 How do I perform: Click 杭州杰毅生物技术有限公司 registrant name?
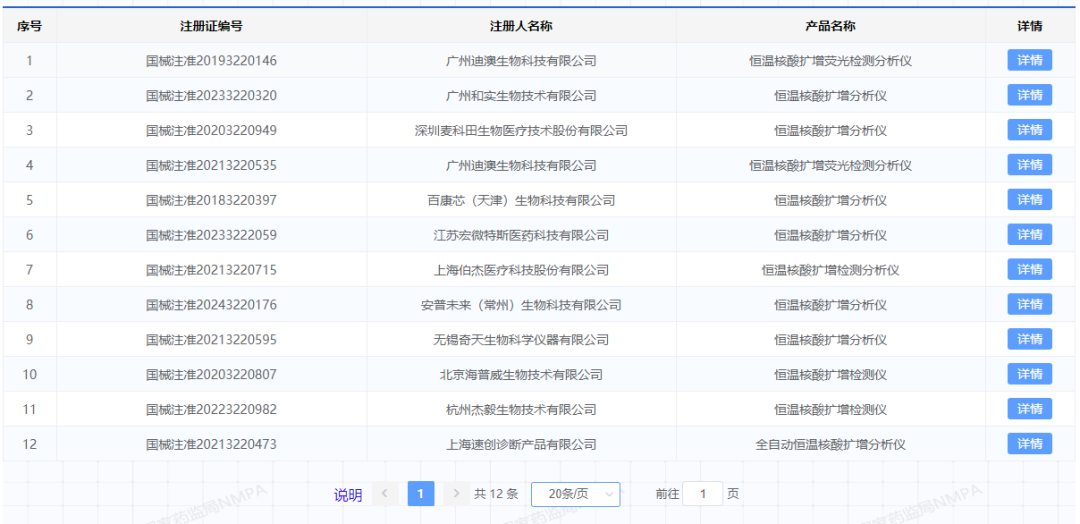[521, 410]
